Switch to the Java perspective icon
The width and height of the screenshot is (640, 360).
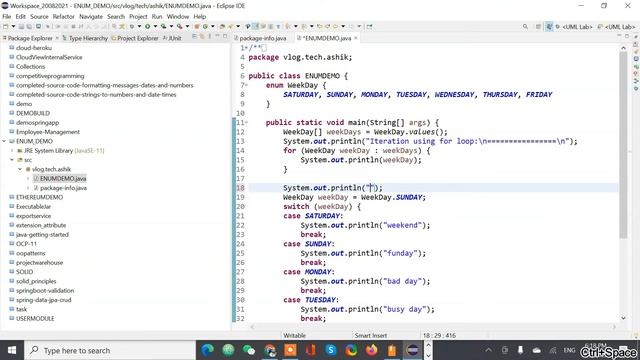point(549,27)
